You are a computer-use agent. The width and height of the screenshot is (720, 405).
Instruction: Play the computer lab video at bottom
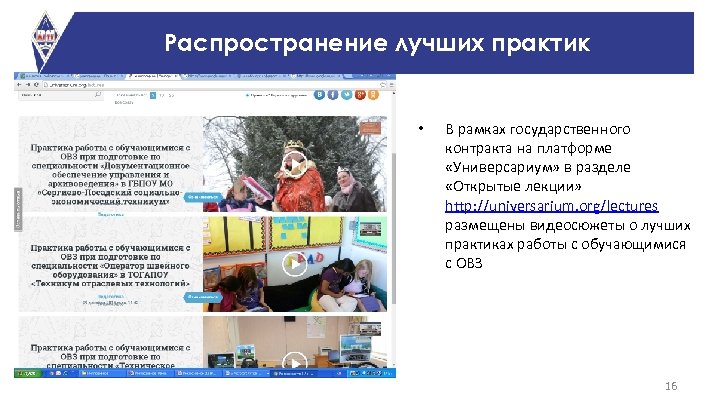(294, 361)
